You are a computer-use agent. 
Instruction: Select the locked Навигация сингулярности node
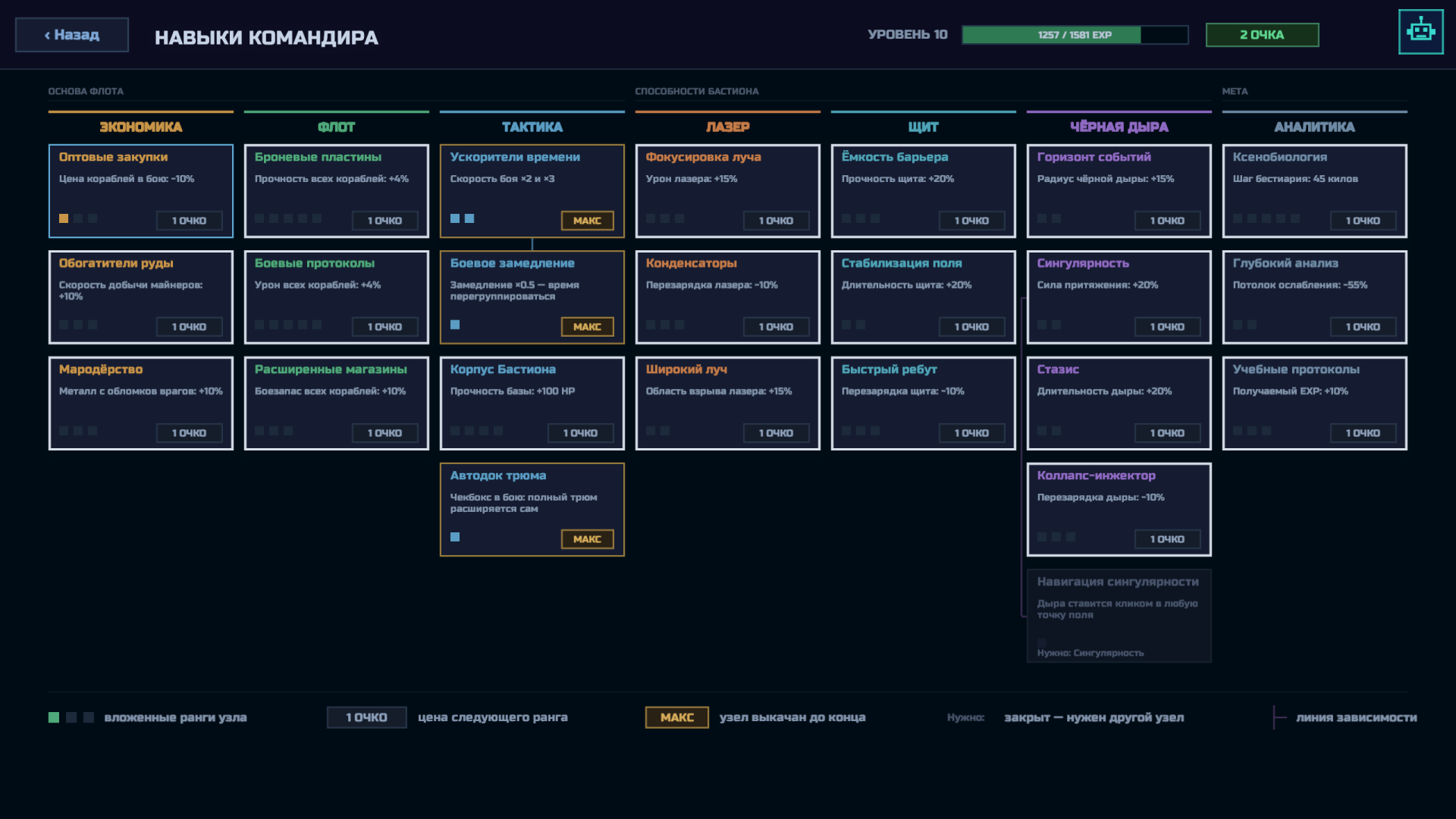[x=1119, y=616]
